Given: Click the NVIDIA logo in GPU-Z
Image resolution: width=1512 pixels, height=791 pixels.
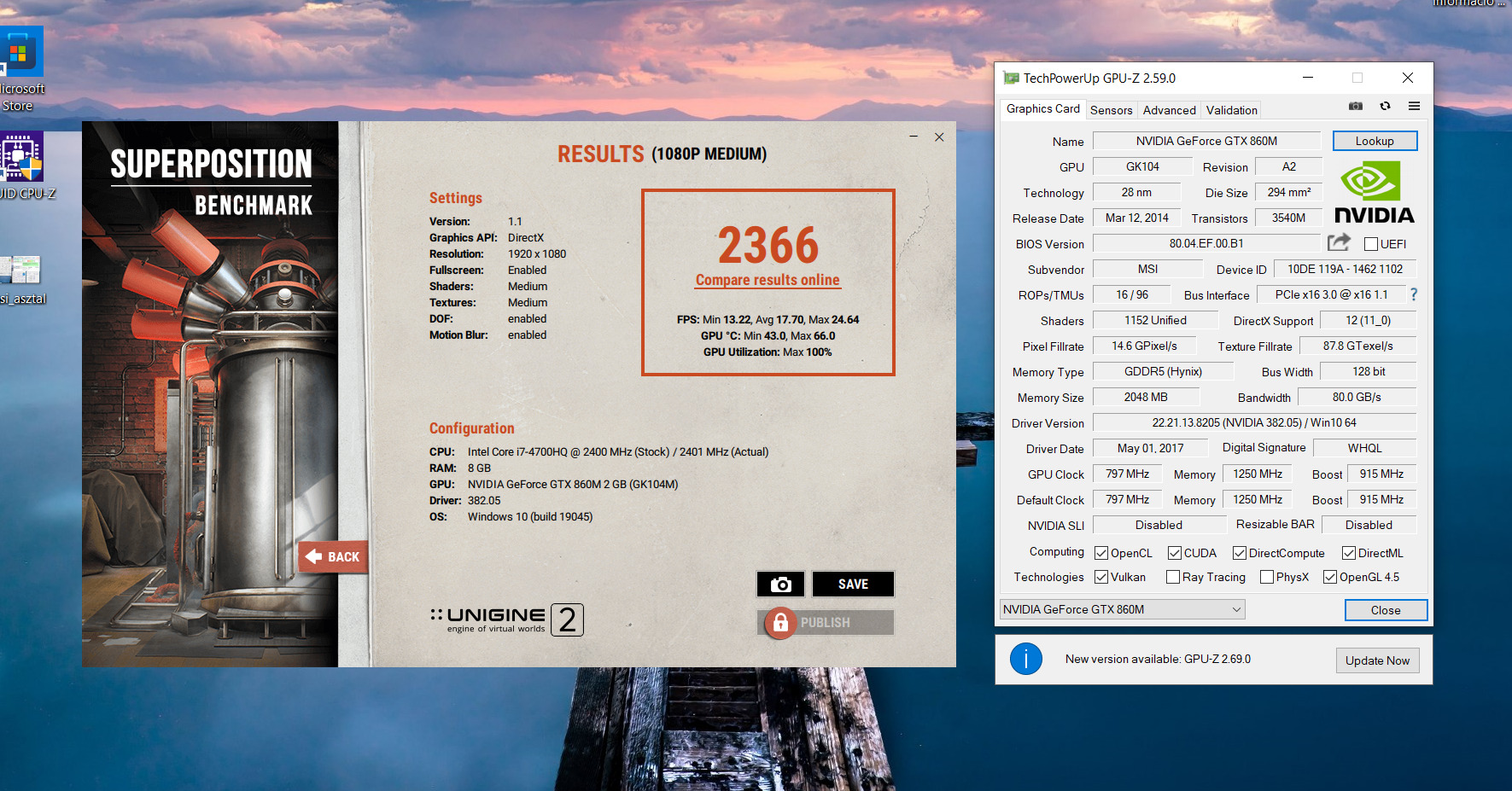Looking at the screenshot, I should coord(1375,192).
